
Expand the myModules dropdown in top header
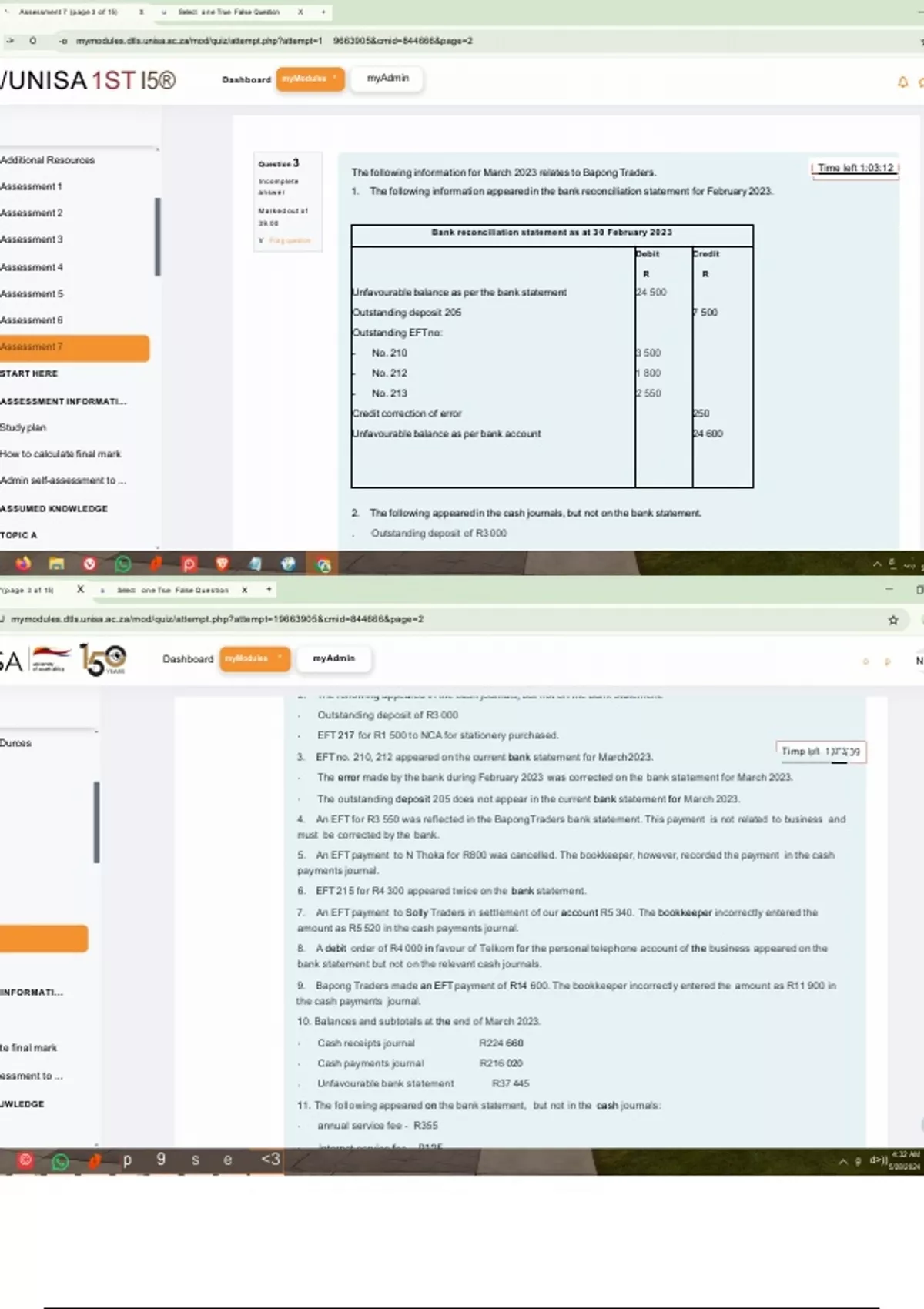[x=310, y=79]
